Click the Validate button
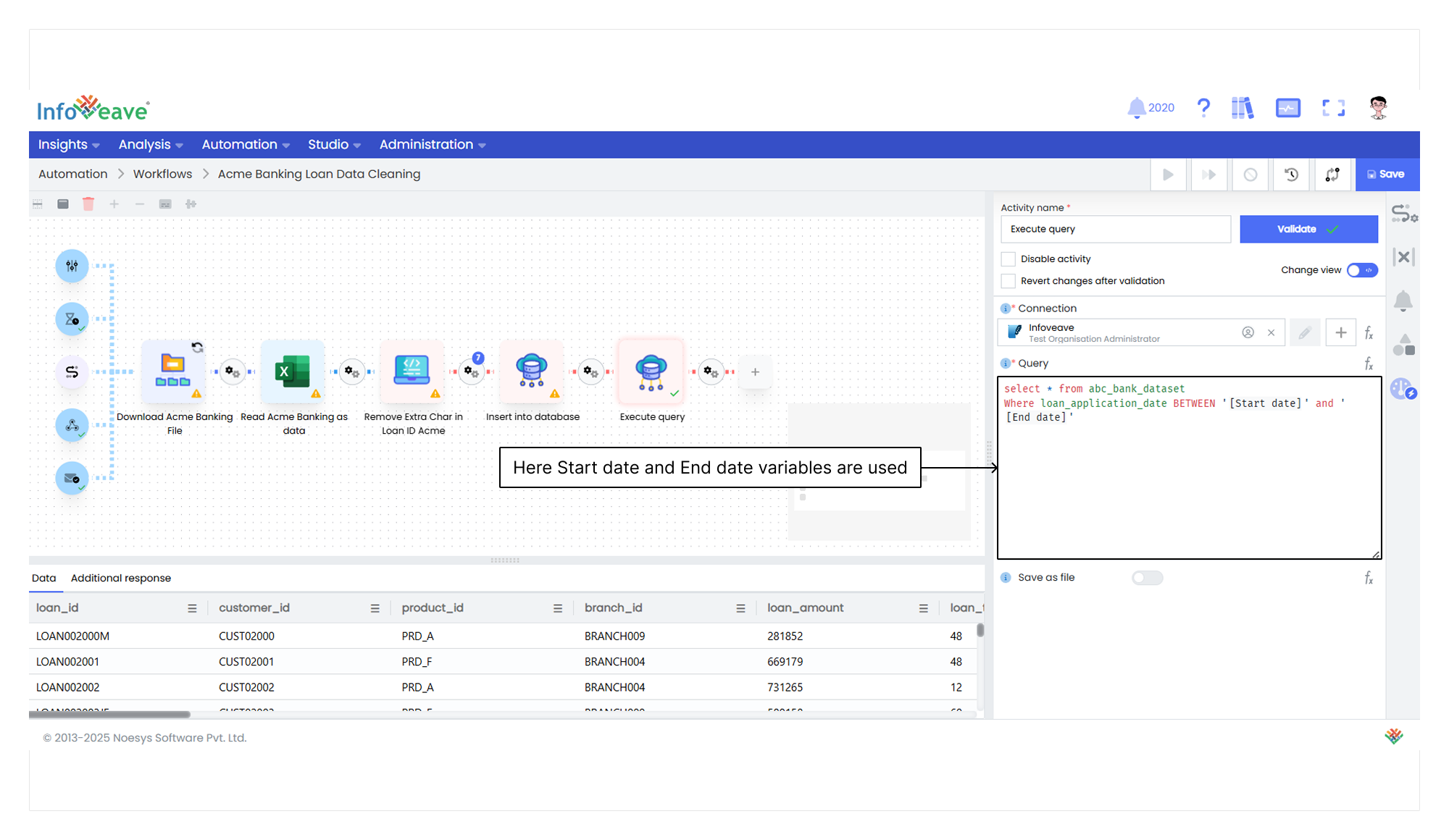Viewport: 1449px width, 840px height. coord(1308,229)
